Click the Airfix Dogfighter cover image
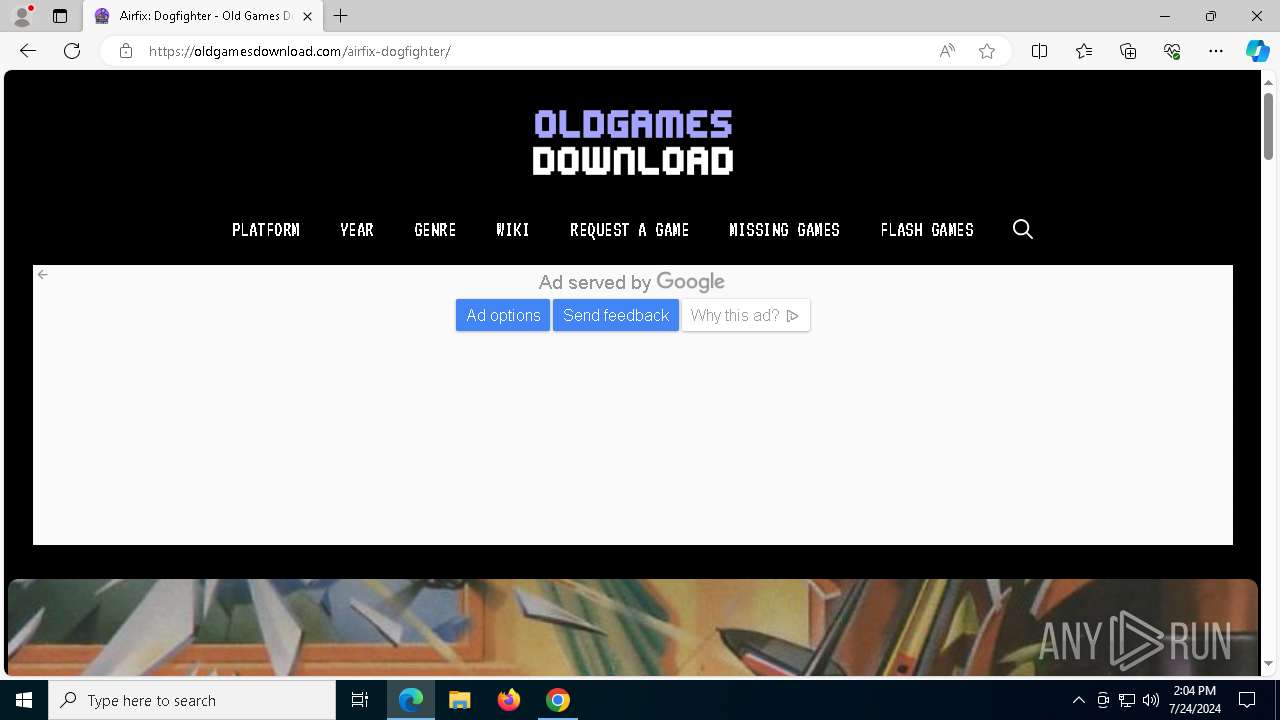 pyautogui.click(x=632, y=628)
